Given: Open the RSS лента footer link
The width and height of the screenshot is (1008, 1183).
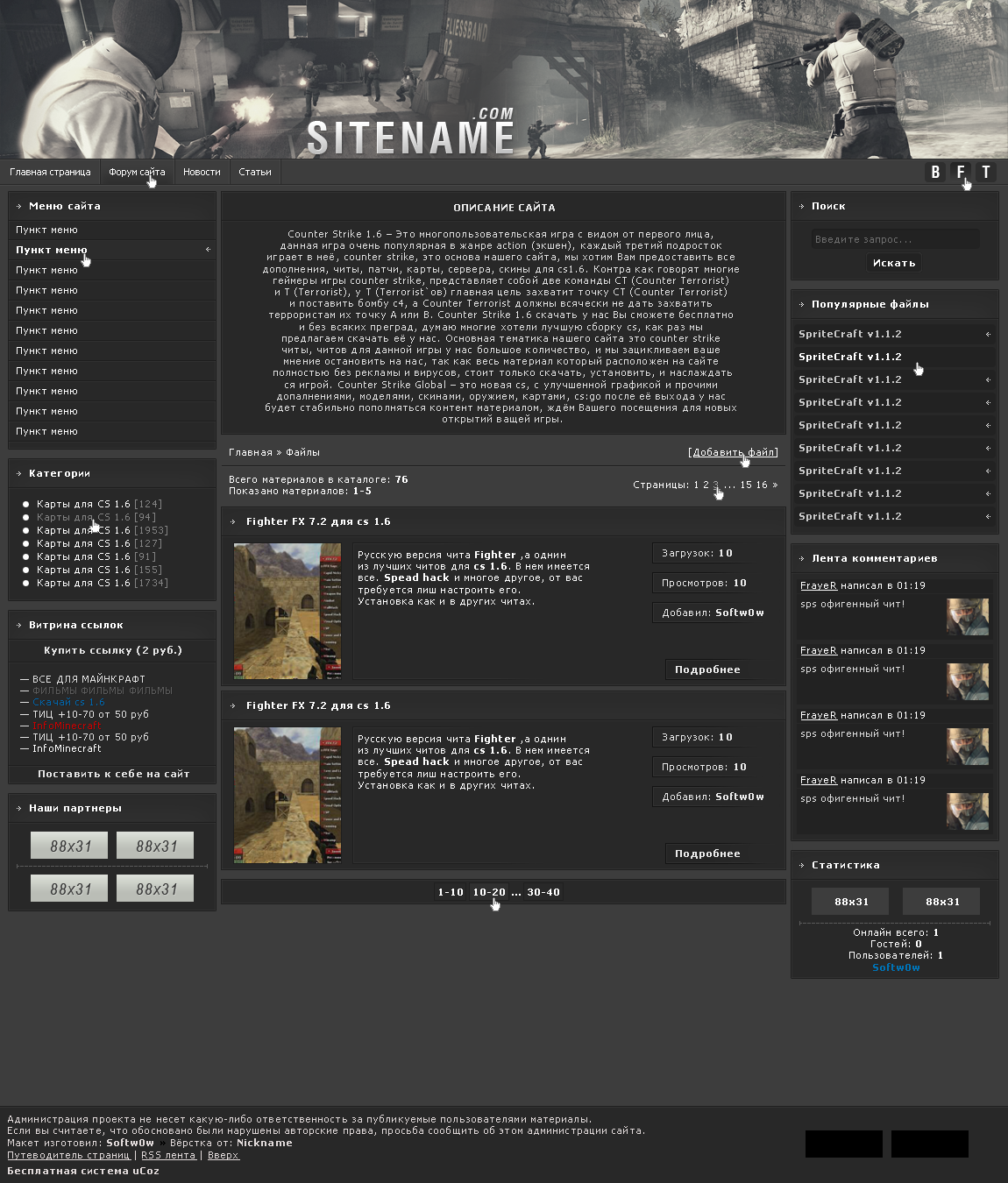Looking at the screenshot, I should (x=168, y=1155).
